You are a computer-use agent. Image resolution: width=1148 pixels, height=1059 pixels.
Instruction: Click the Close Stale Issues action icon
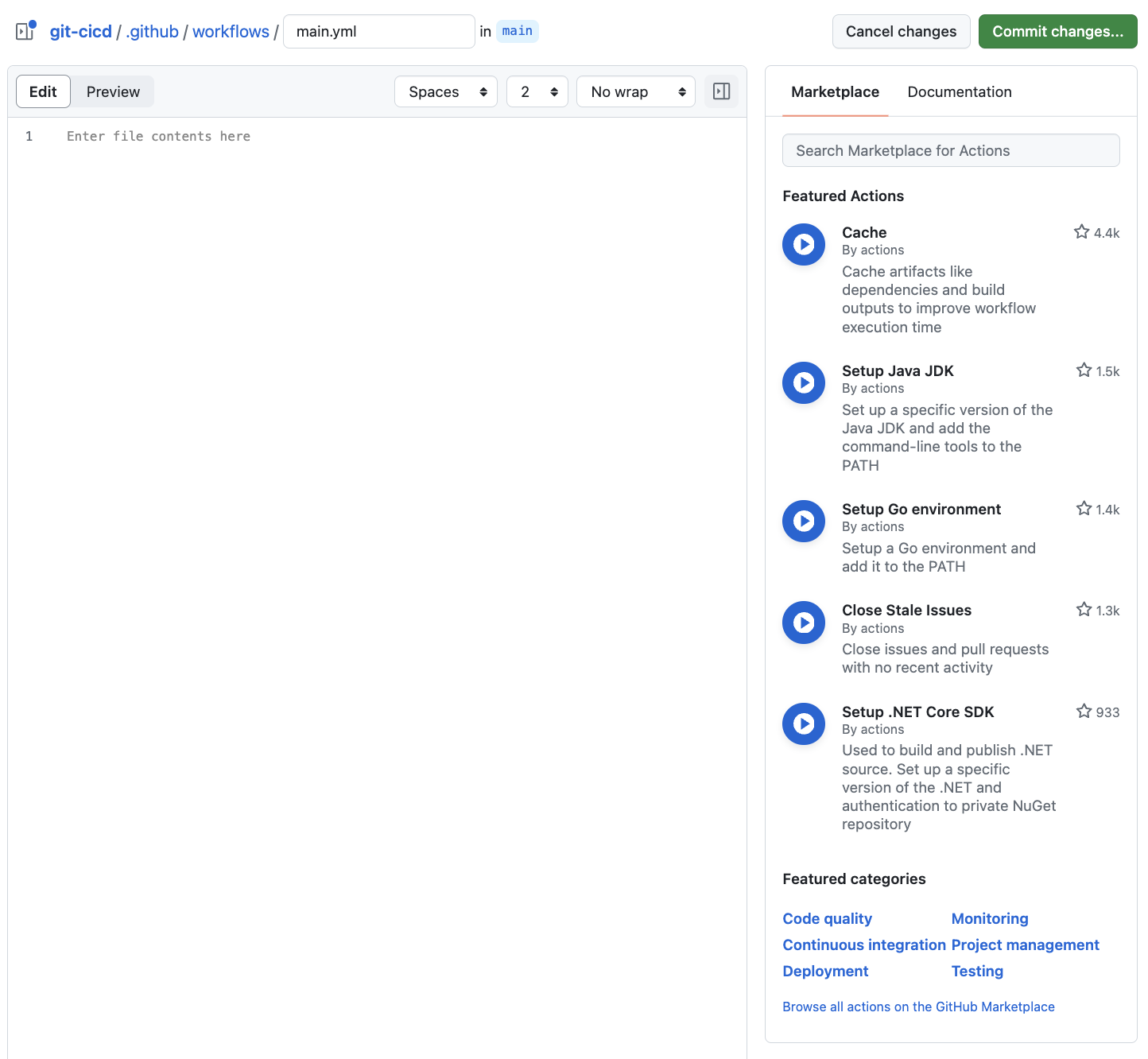click(x=804, y=623)
